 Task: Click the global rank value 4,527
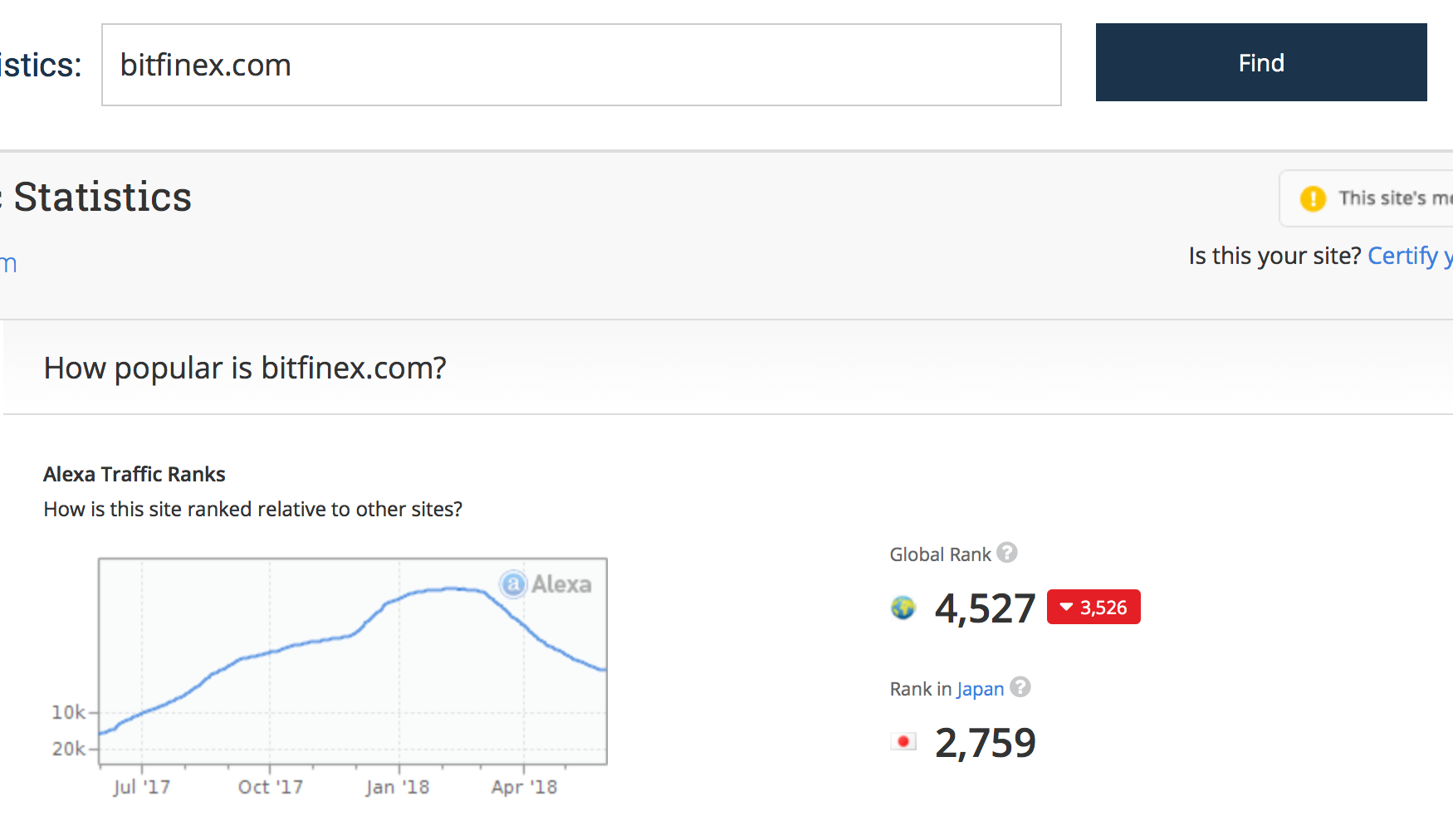[985, 608]
